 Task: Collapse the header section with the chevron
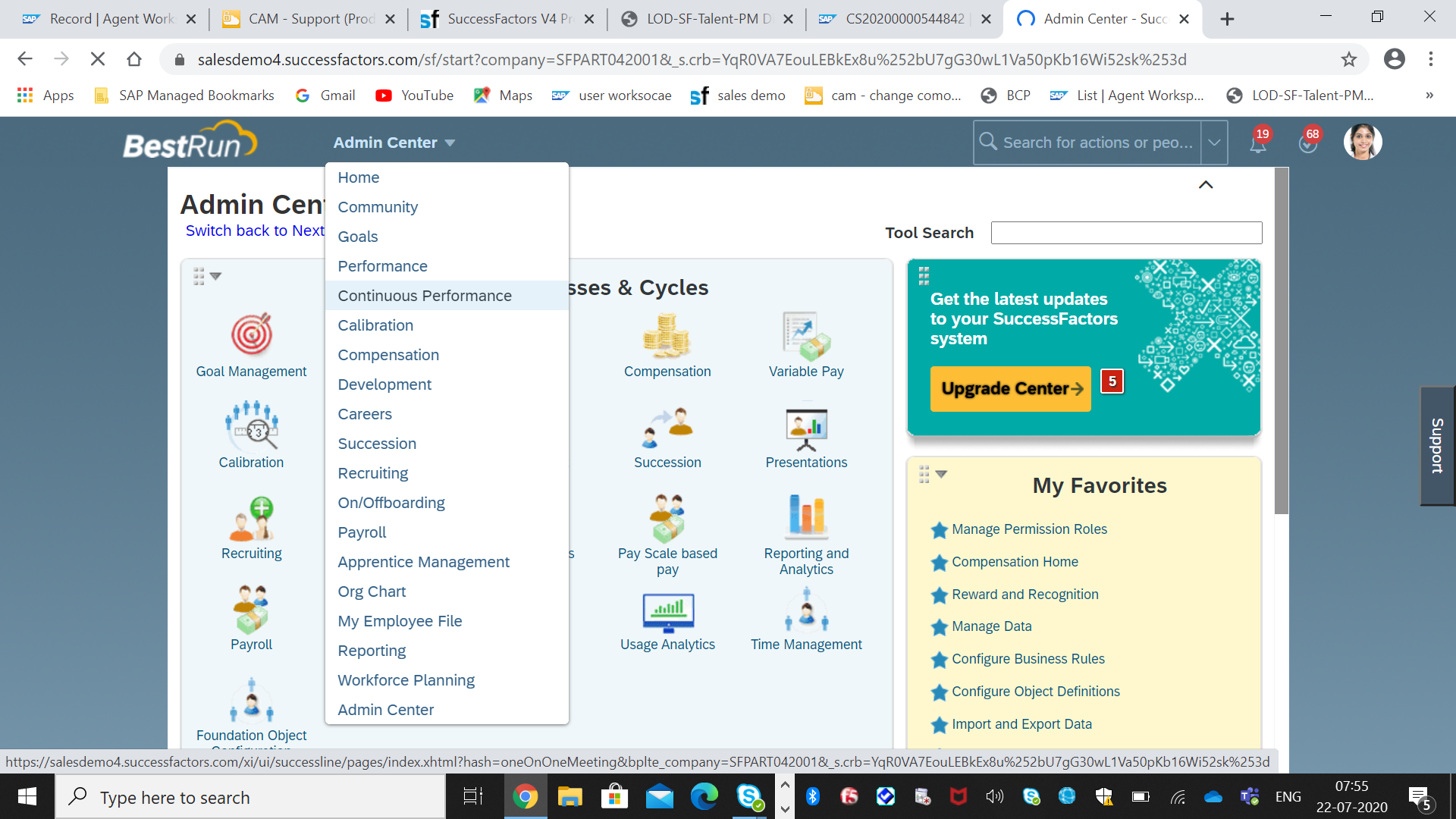1206,184
